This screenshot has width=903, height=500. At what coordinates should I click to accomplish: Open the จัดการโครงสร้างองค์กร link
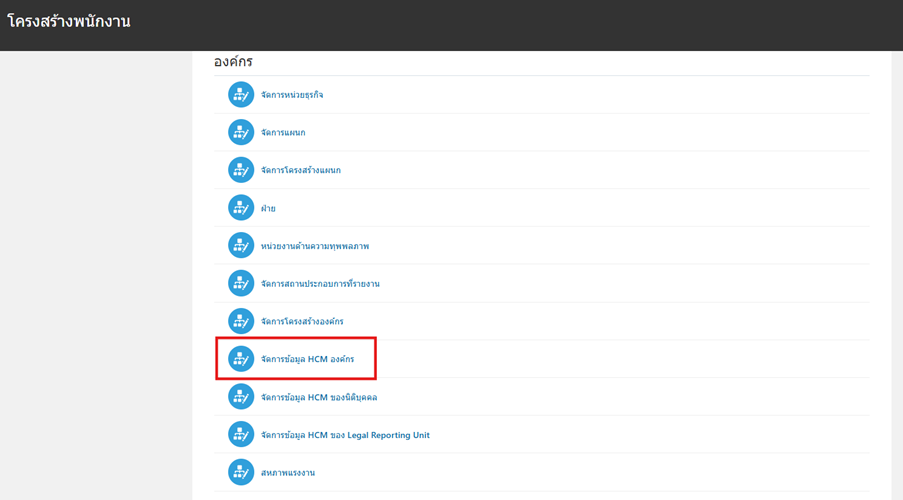pos(302,322)
